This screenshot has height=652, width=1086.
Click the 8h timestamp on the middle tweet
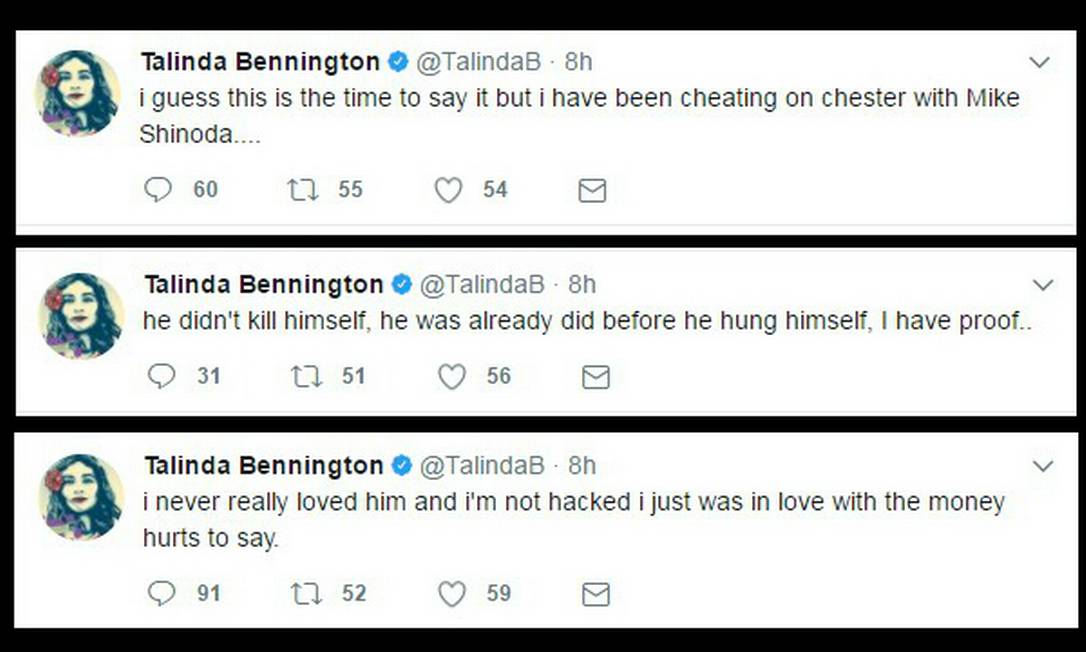tap(581, 284)
